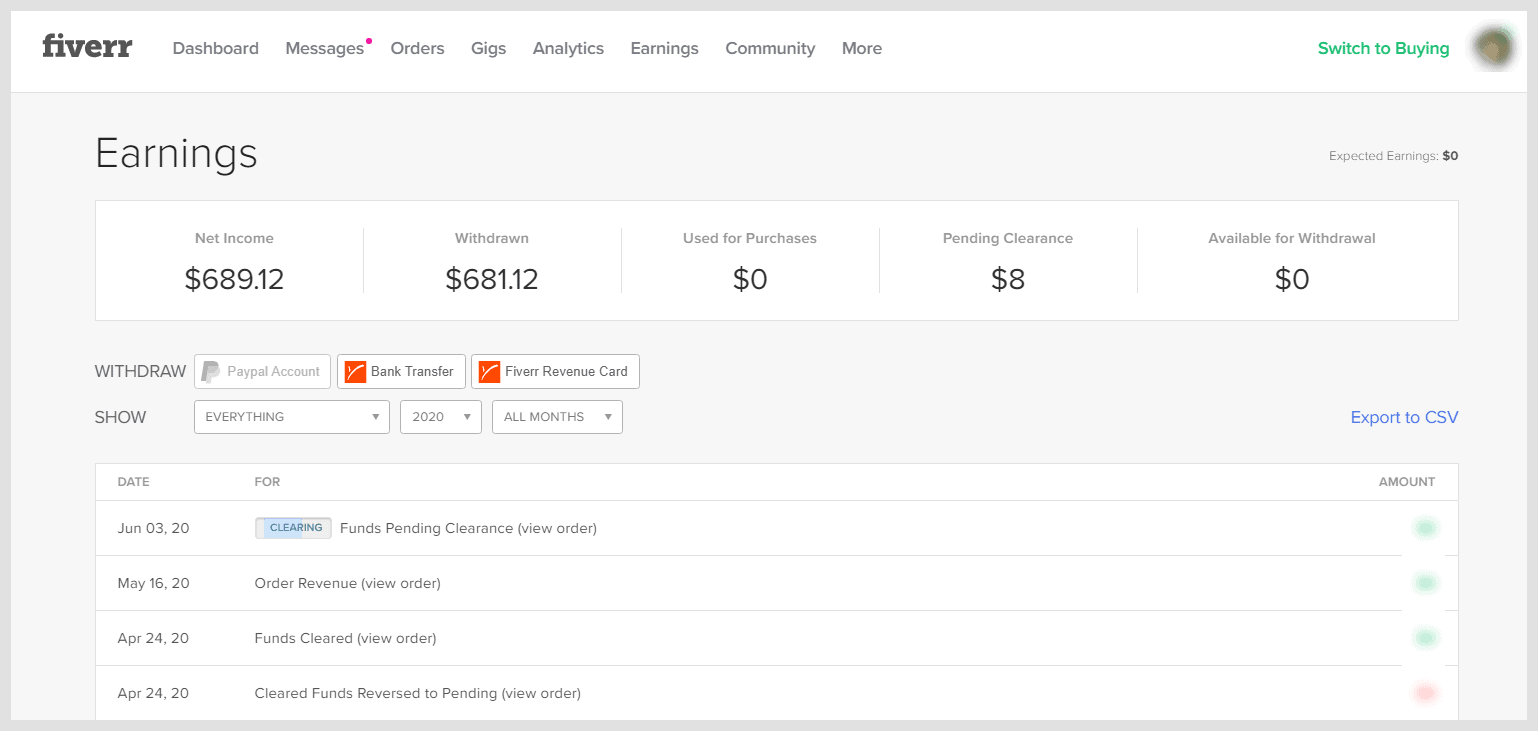This screenshot has height=731, width=1538.
Task: Select Earnings in top navigation
Action: tap(664, 48)
